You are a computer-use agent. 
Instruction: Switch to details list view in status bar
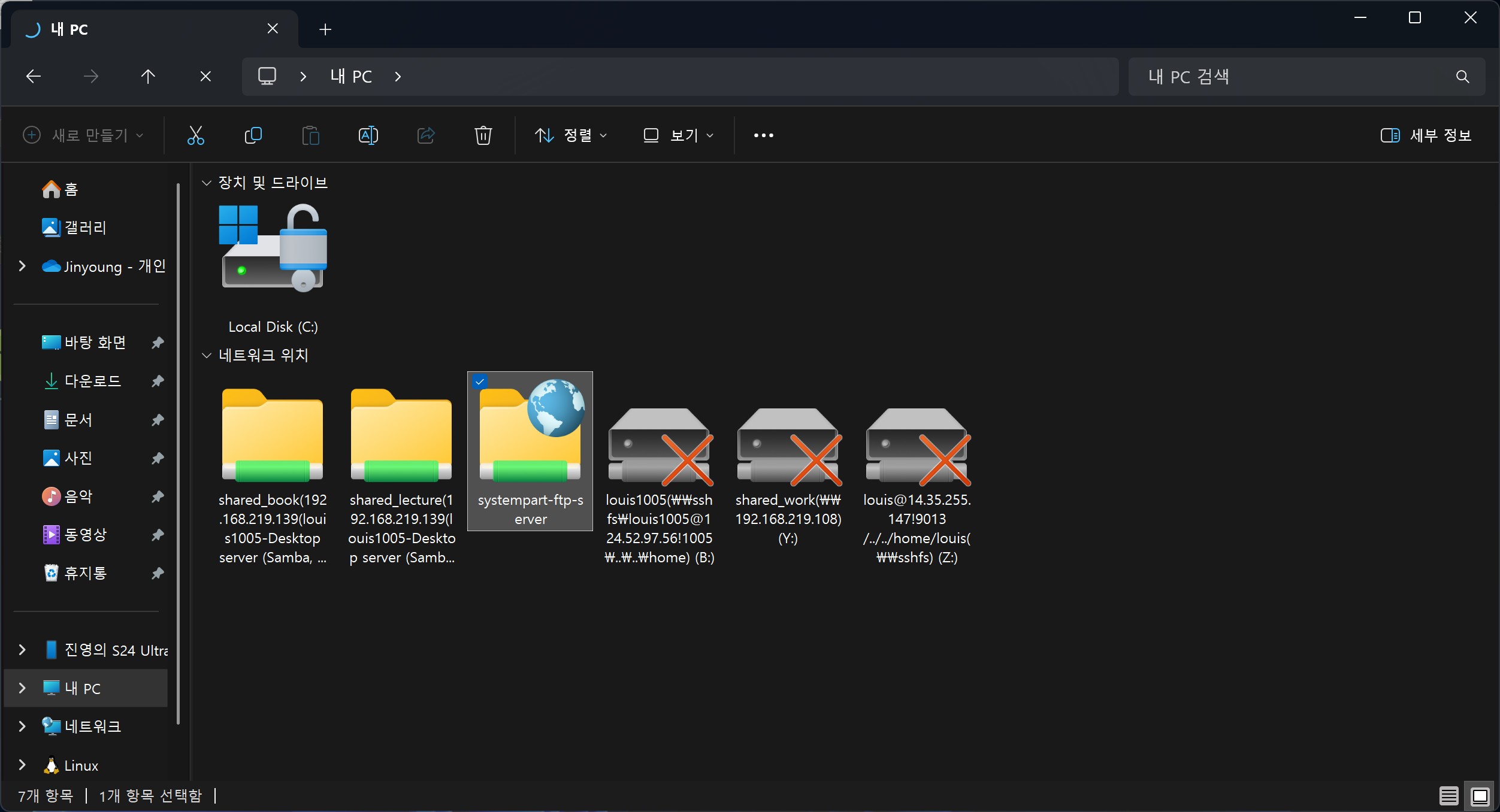click(1448, 796)
